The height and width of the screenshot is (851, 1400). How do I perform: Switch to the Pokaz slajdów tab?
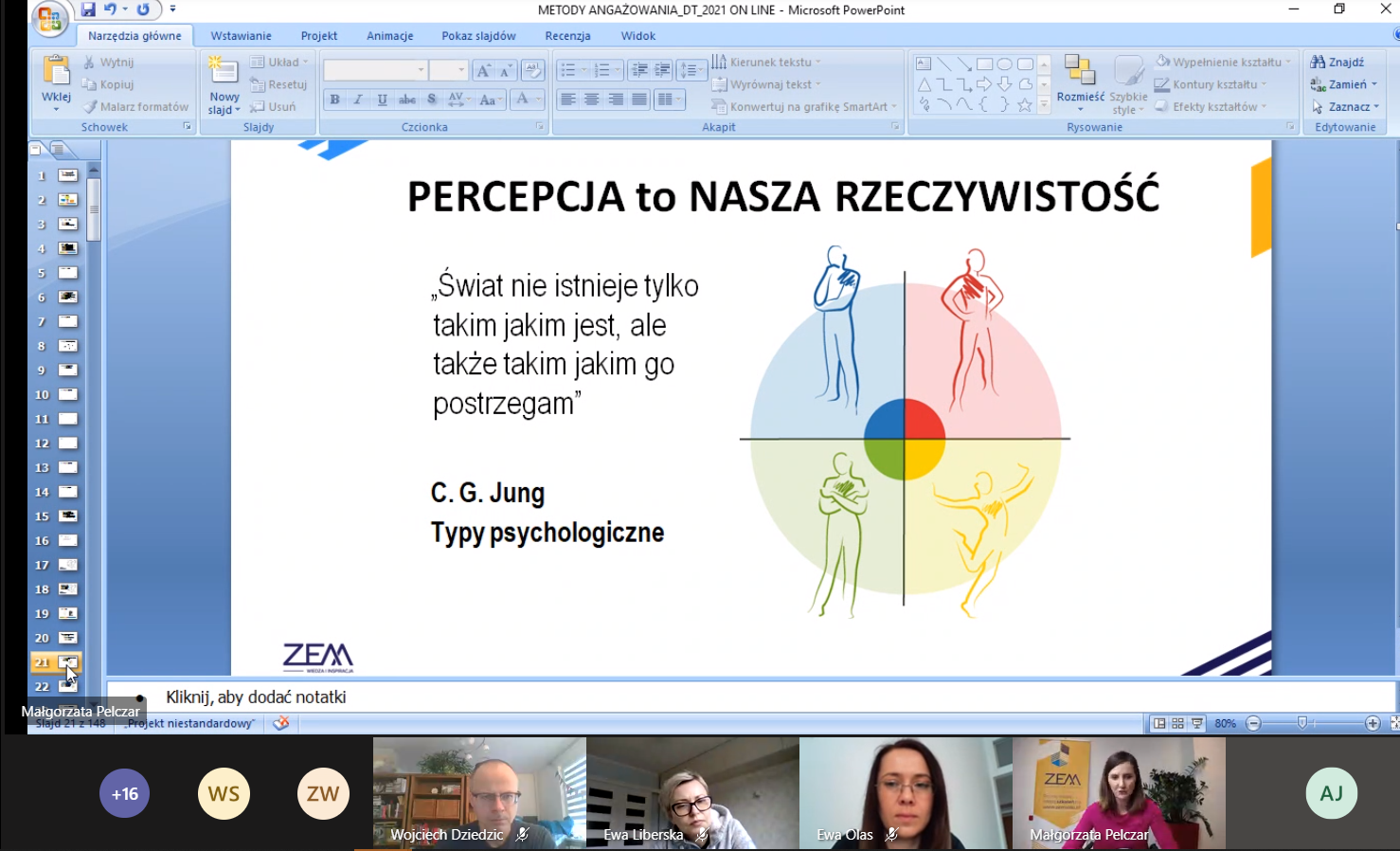point(478,36)
